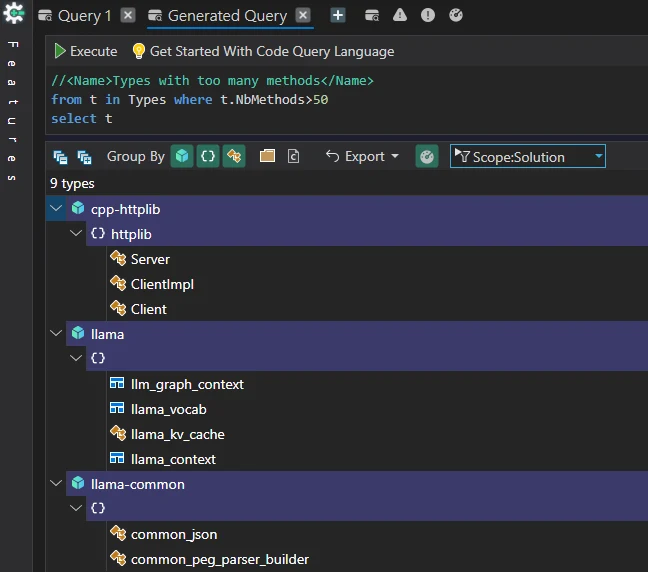Add a new query tab with plus
Screen dimensions: 648x572
point(338,15)
